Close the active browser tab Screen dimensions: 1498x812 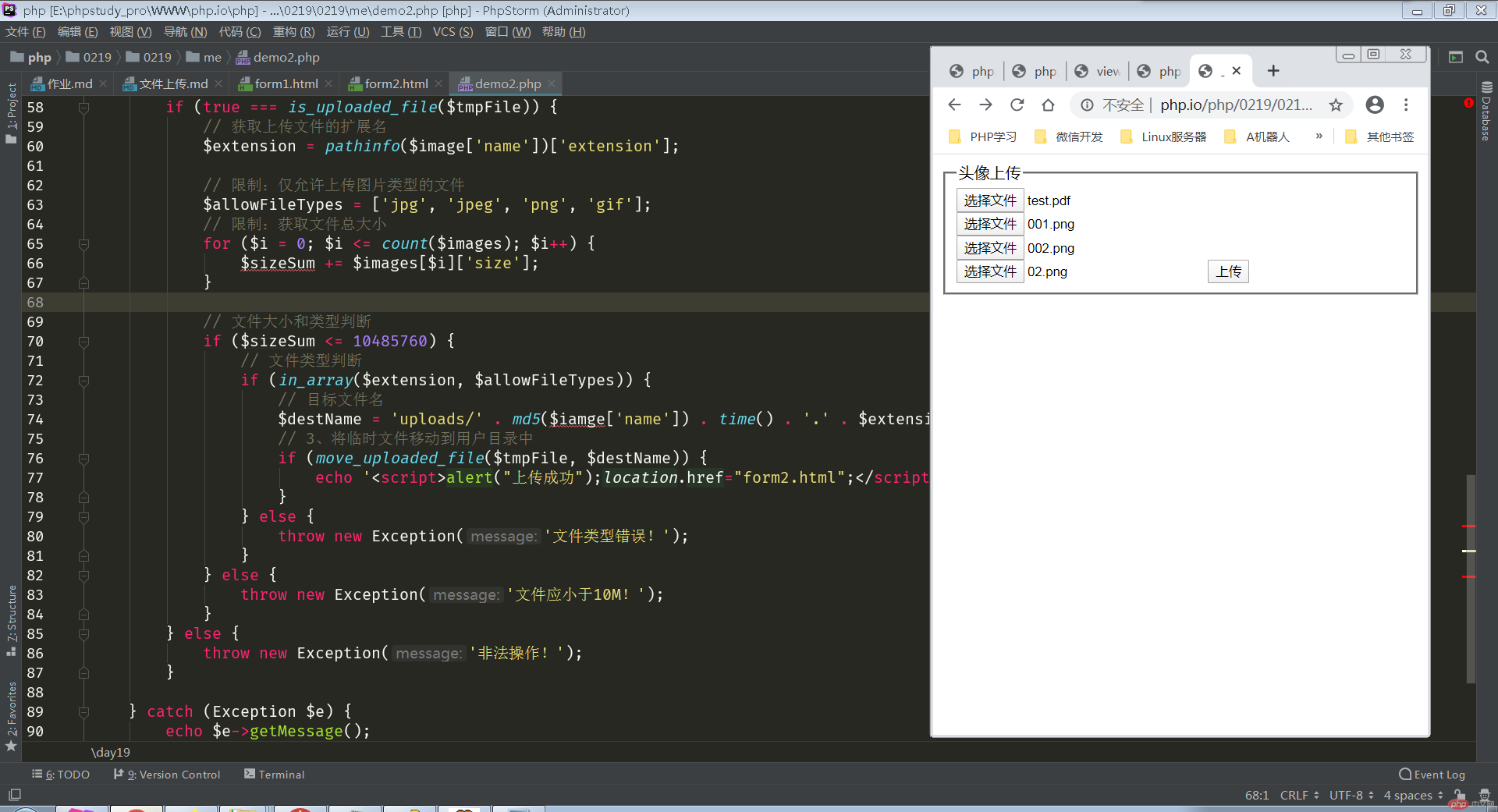tap(1237, 71)
